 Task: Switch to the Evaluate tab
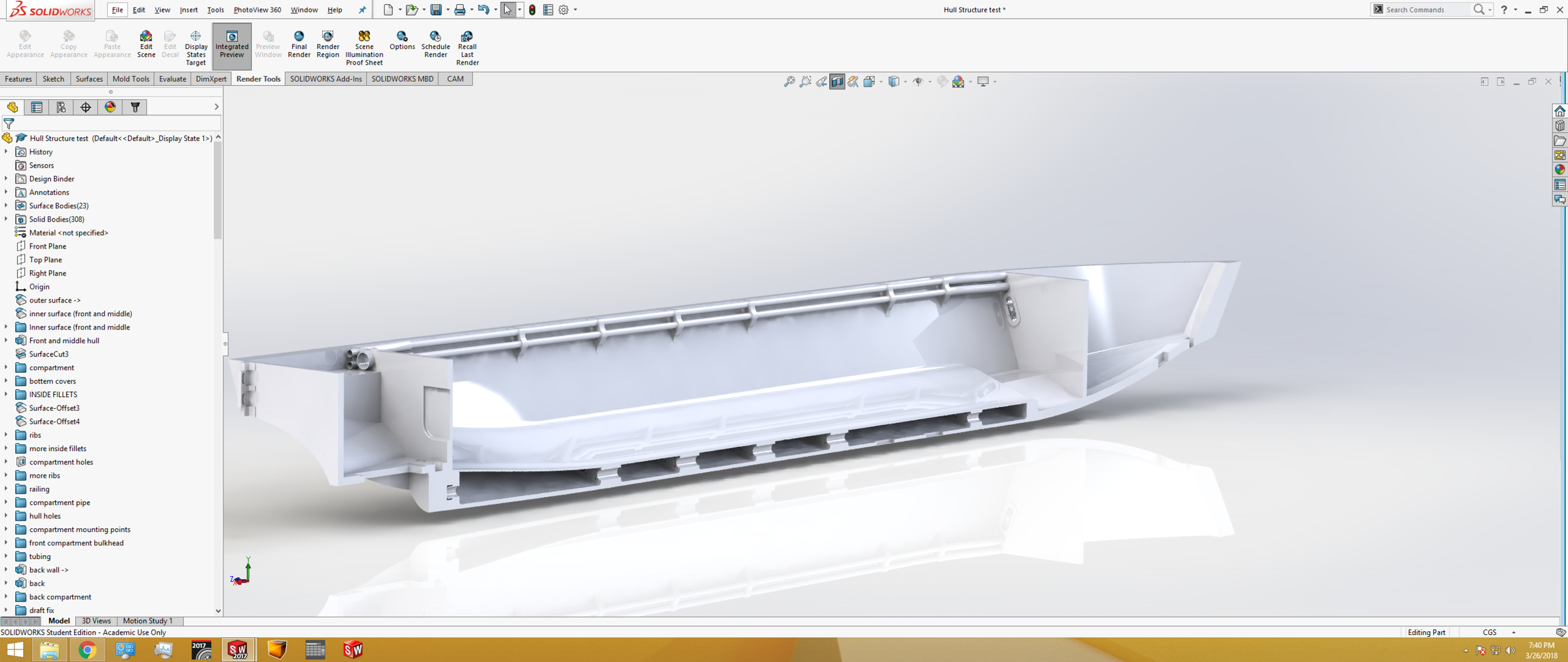[172, 79]
